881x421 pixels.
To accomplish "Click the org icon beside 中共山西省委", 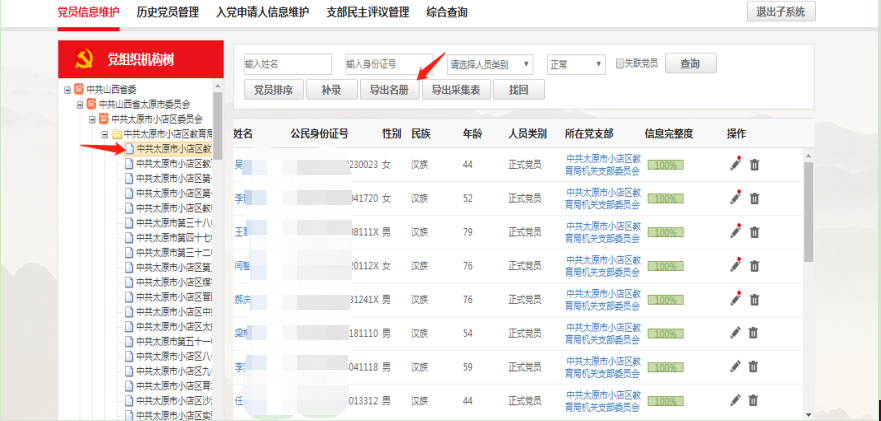I will click(78, 90).
